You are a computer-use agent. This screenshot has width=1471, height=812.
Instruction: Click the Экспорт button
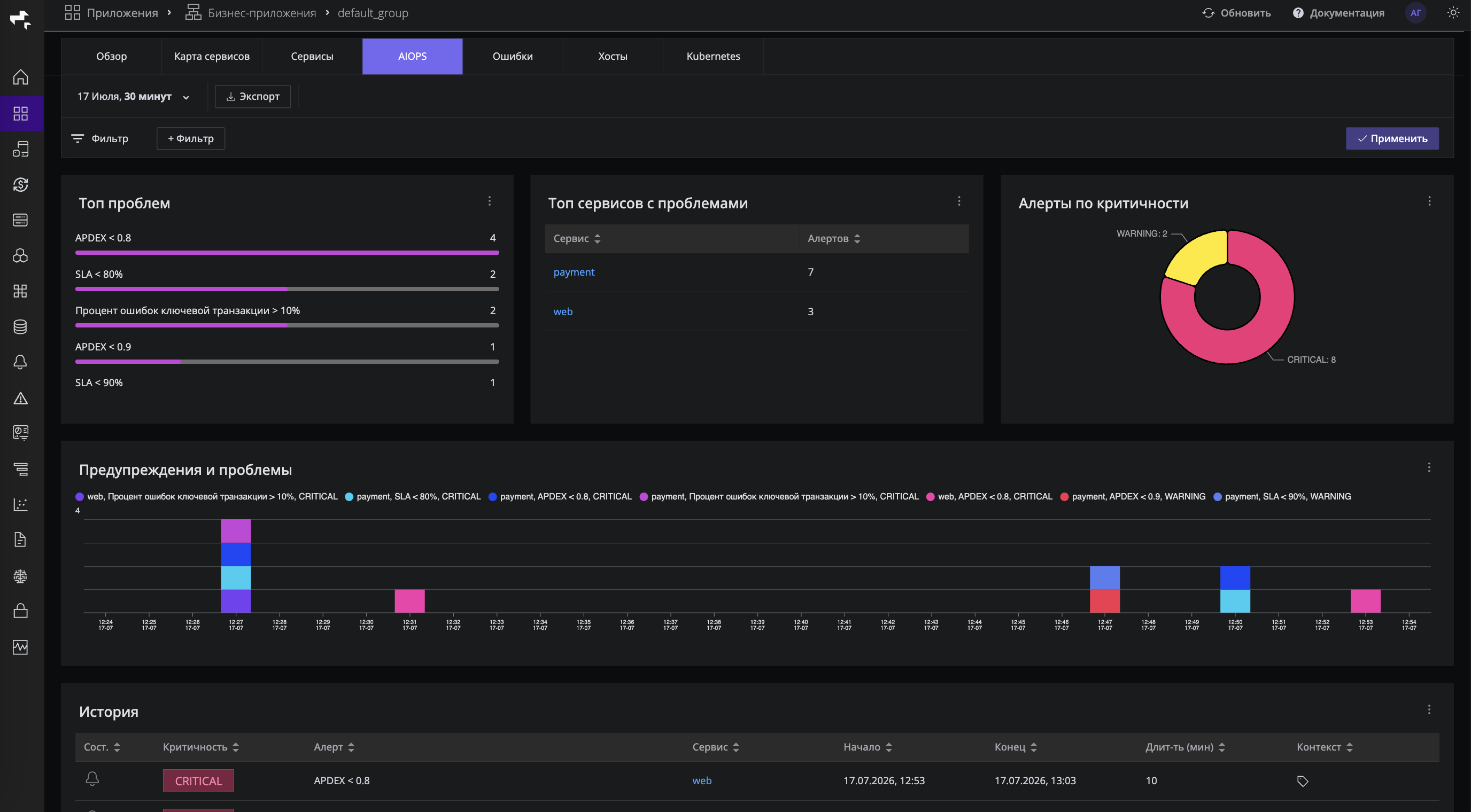253,97
